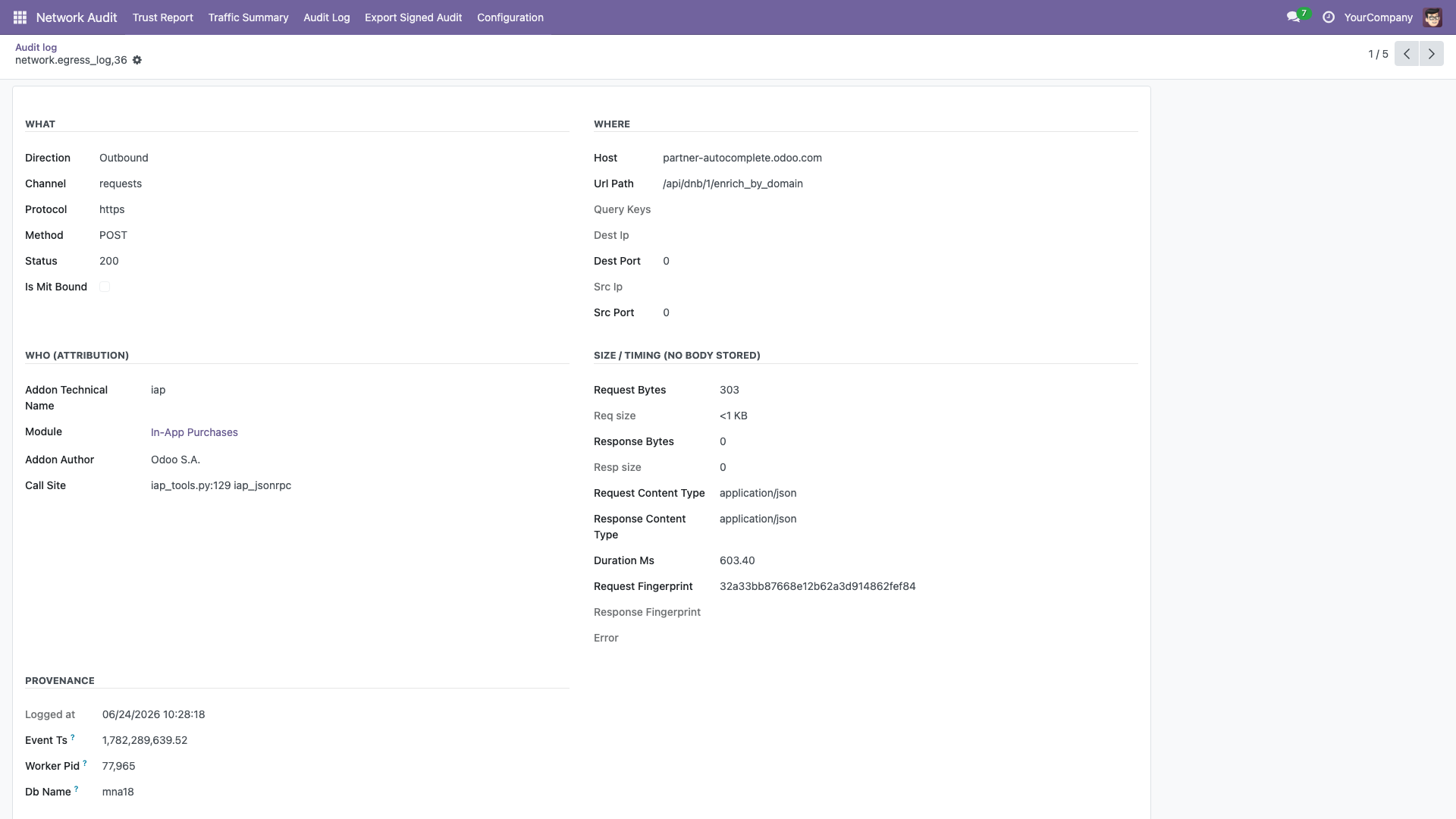
Task: Open the Traffic Summary menu
Action: coord(249,17)
